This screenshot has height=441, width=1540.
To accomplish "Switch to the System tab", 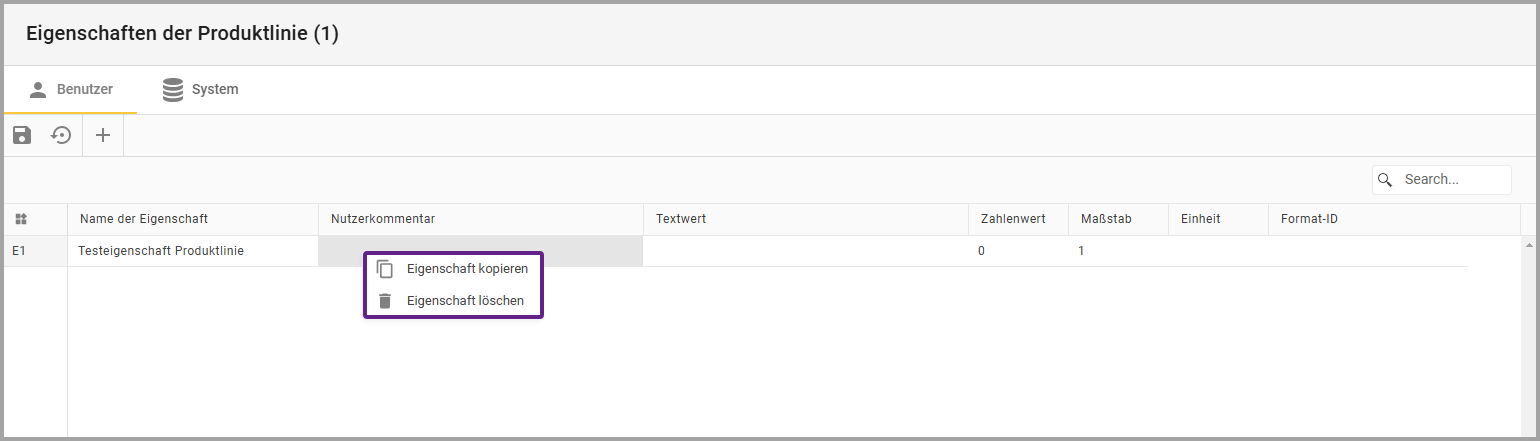I will [201, 90].
